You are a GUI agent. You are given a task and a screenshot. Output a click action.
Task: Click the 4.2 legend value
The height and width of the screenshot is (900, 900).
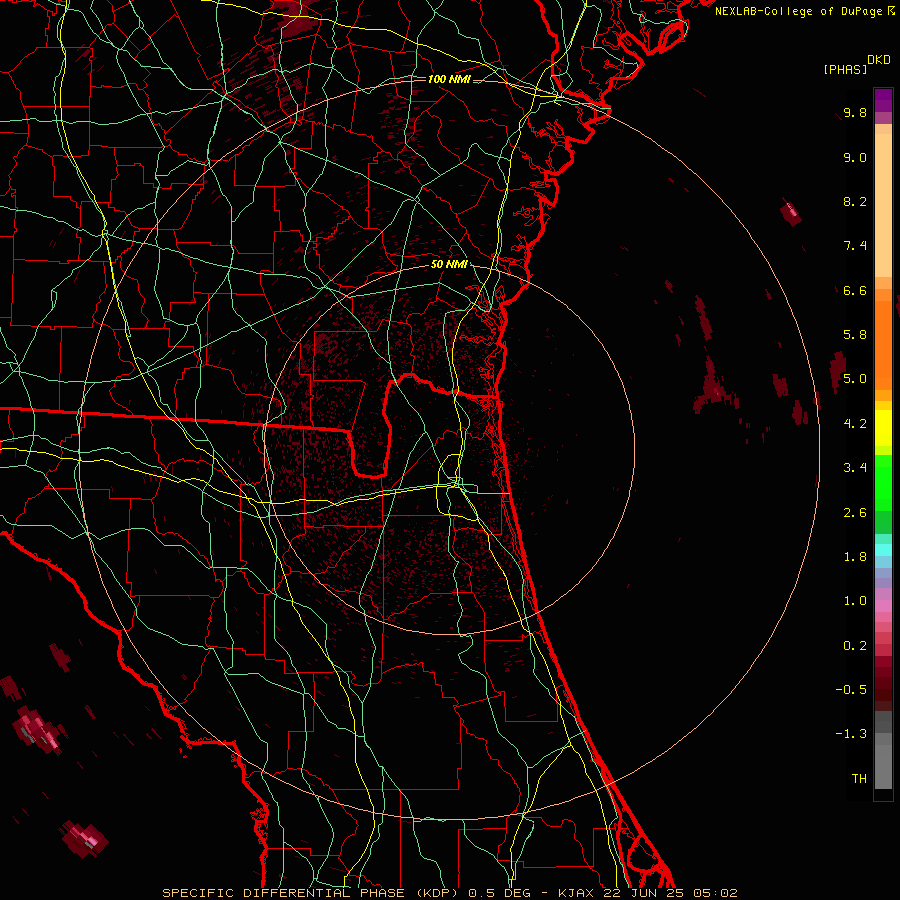(855, 424)
